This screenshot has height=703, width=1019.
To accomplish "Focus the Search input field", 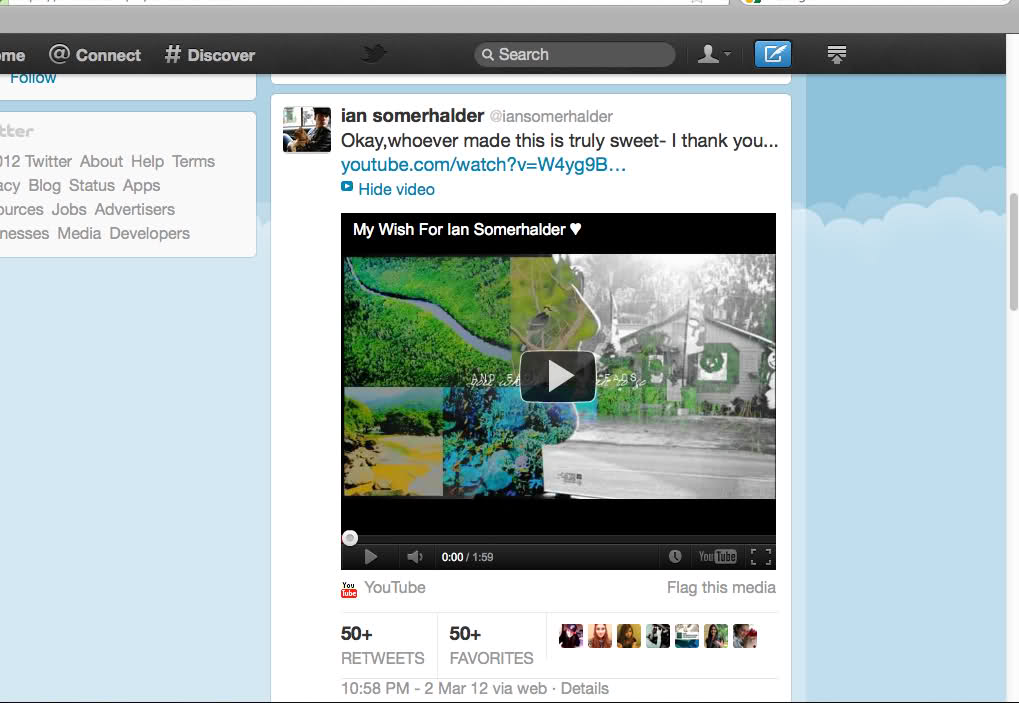I will point(575,55).
